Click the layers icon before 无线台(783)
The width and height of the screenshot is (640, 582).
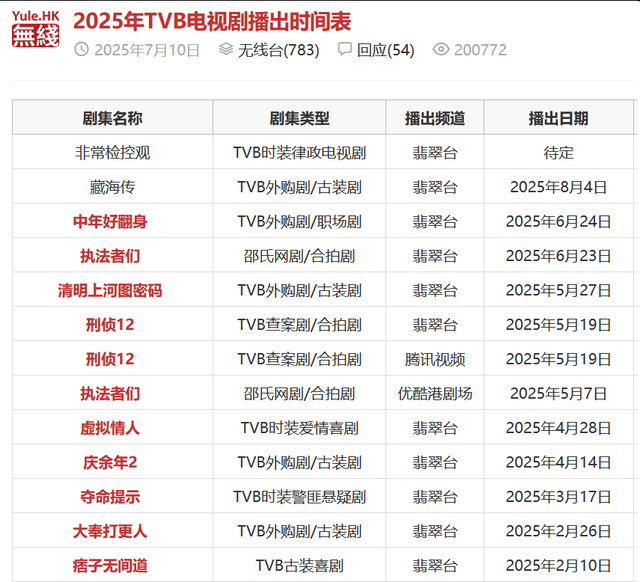click(x=226, y=49)
